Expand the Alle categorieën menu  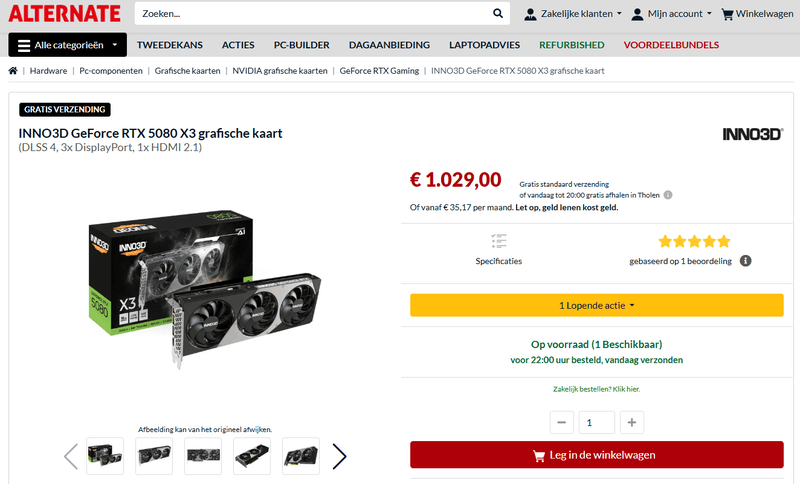68,45
